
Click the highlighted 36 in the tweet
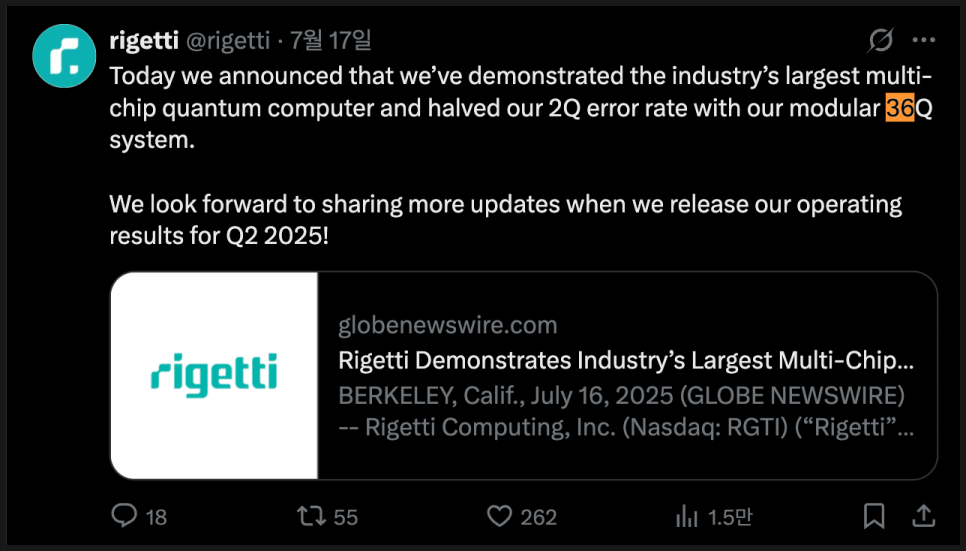point(900,108)
